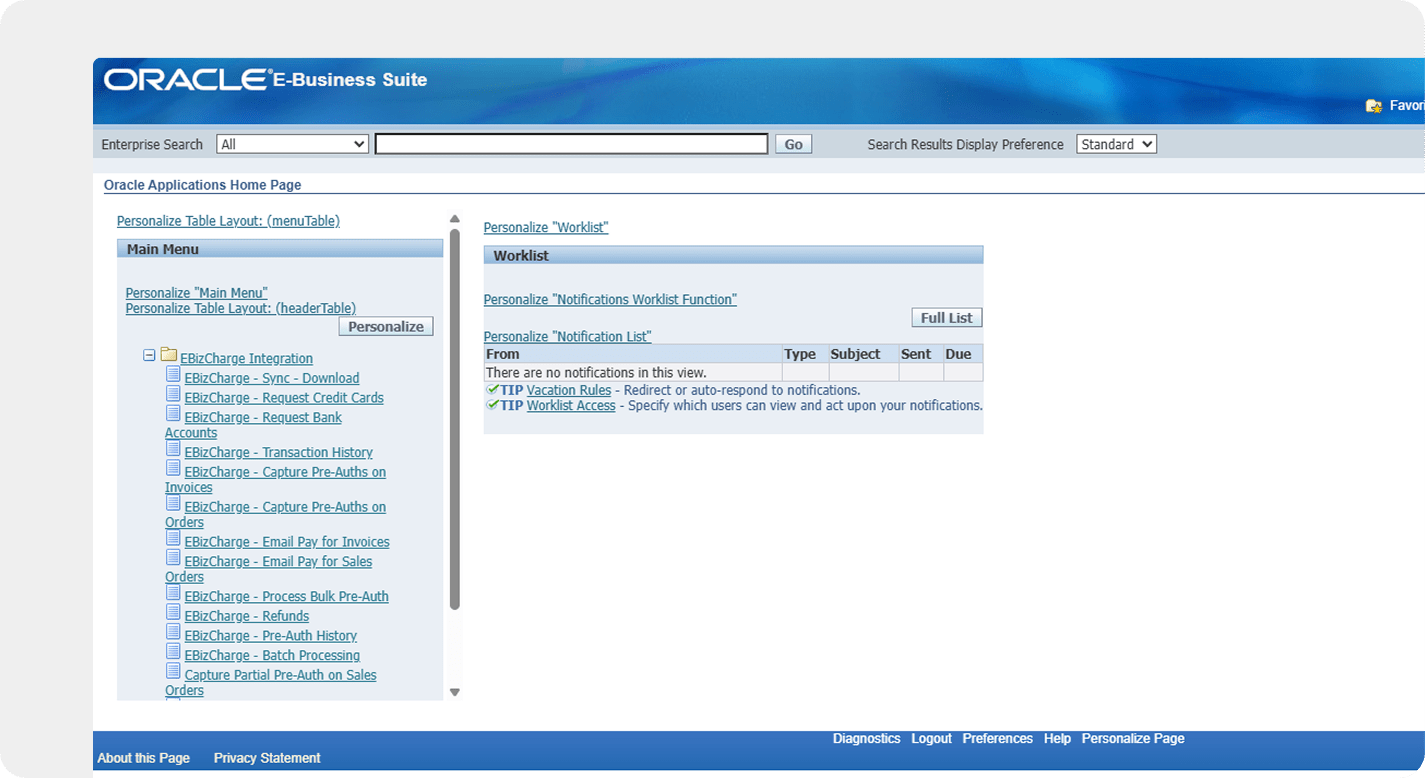Click document icon beside EBizCharge - Refunds
The height and width of the screenshot is (778, 1425).
click(173, 612)
